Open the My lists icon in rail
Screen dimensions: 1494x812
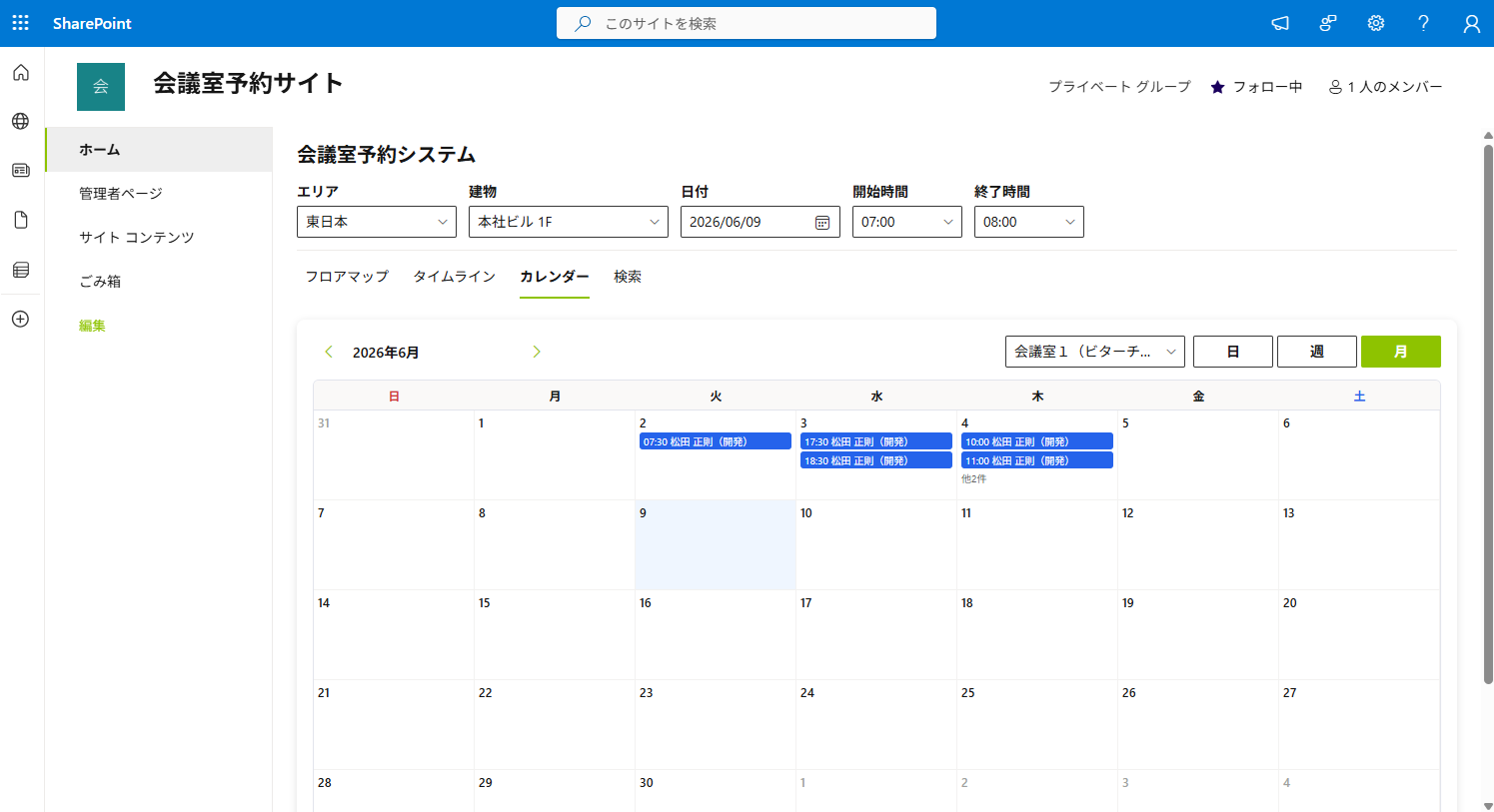point(21,270)
